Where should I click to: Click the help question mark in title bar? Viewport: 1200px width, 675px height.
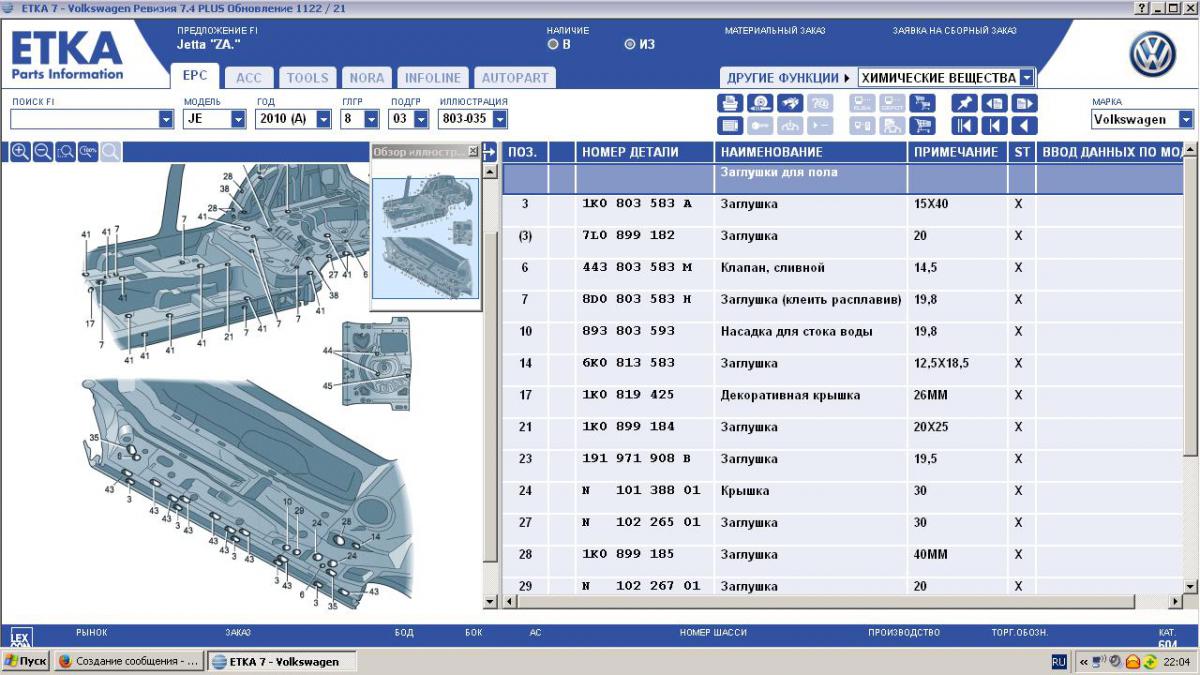(x=1142, y=8)
